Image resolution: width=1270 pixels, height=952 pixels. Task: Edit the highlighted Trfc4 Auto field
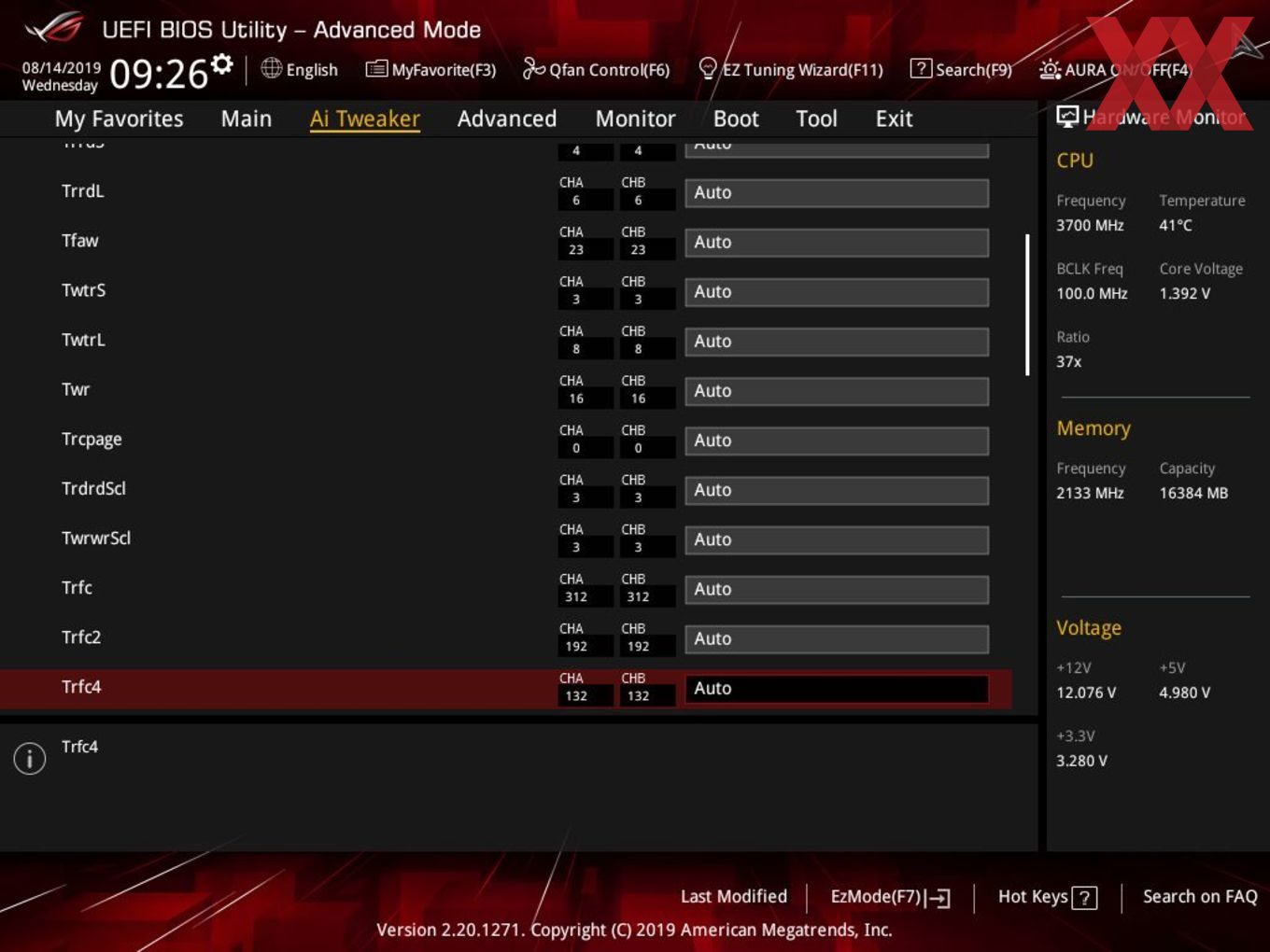tap(837, 689)
